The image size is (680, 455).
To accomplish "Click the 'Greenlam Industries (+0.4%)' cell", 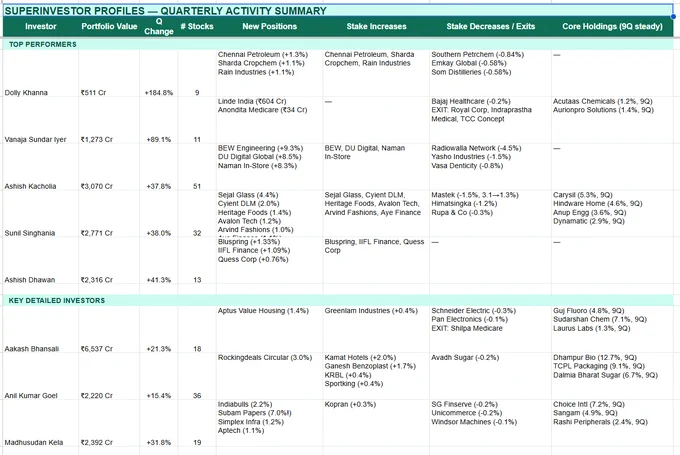I will pyautogui.click(x=376, y=329).
